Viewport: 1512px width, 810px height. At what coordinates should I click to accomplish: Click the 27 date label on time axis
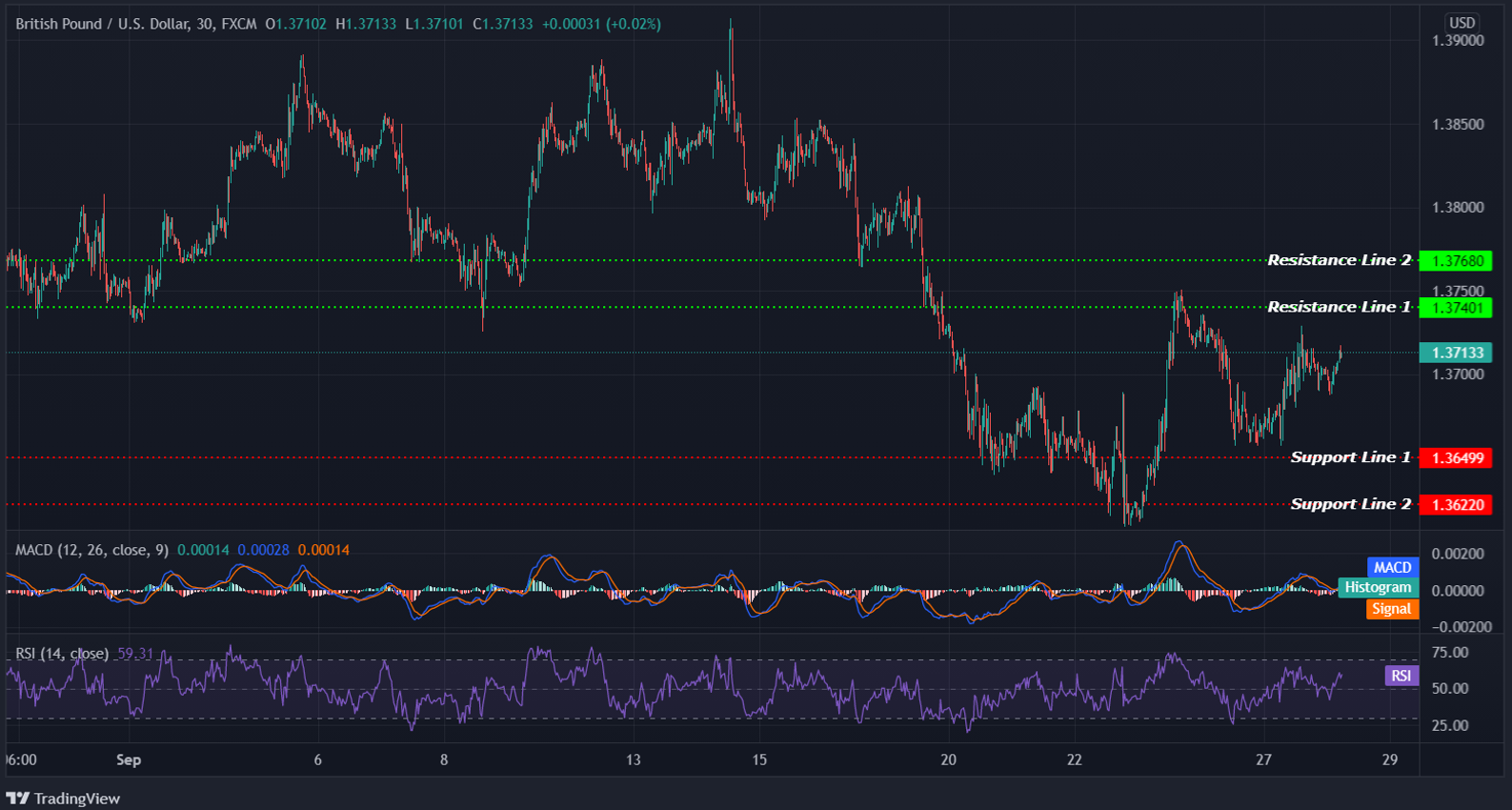[1263, 759]
